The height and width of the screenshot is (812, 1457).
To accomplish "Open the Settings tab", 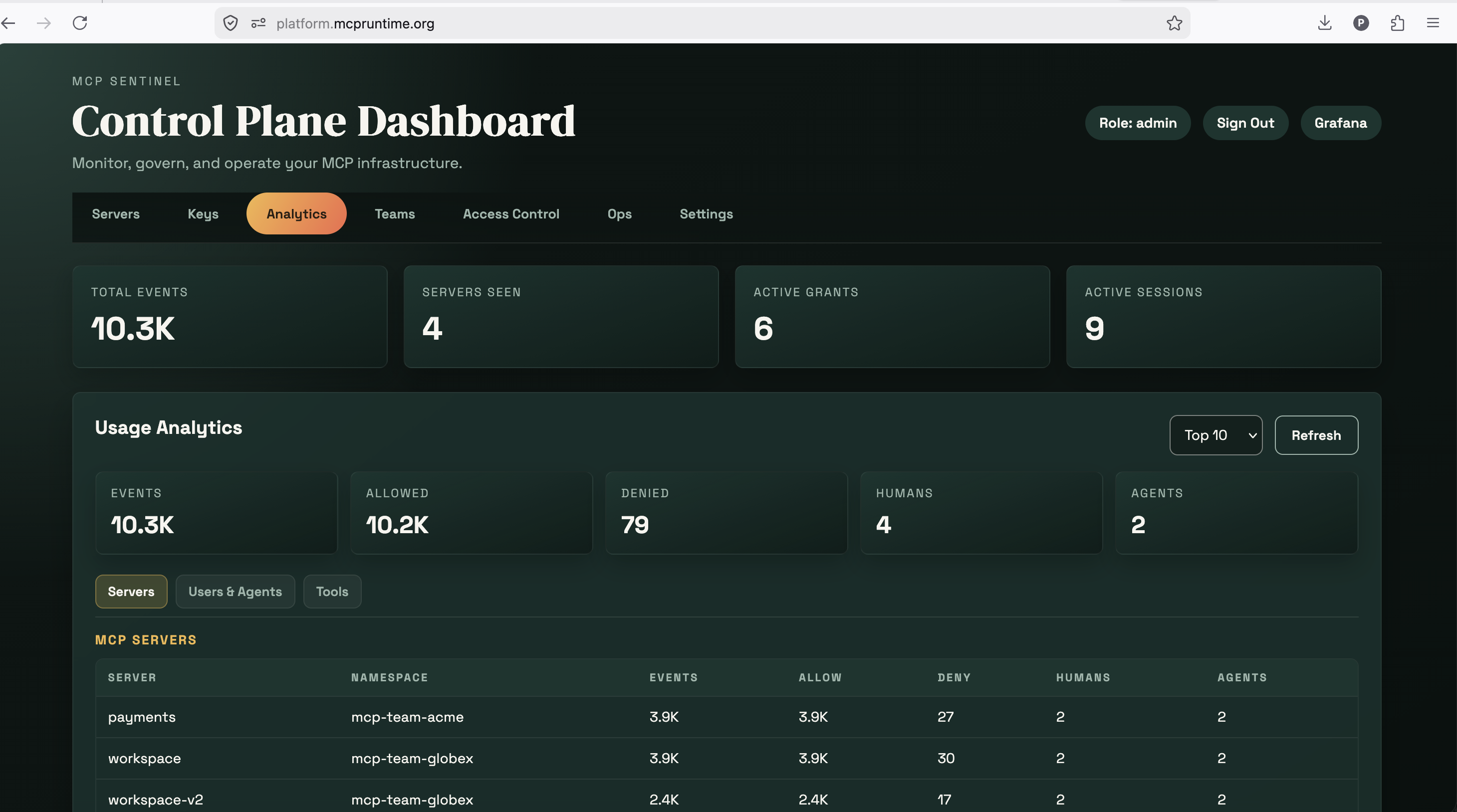I will coord(706,214).
